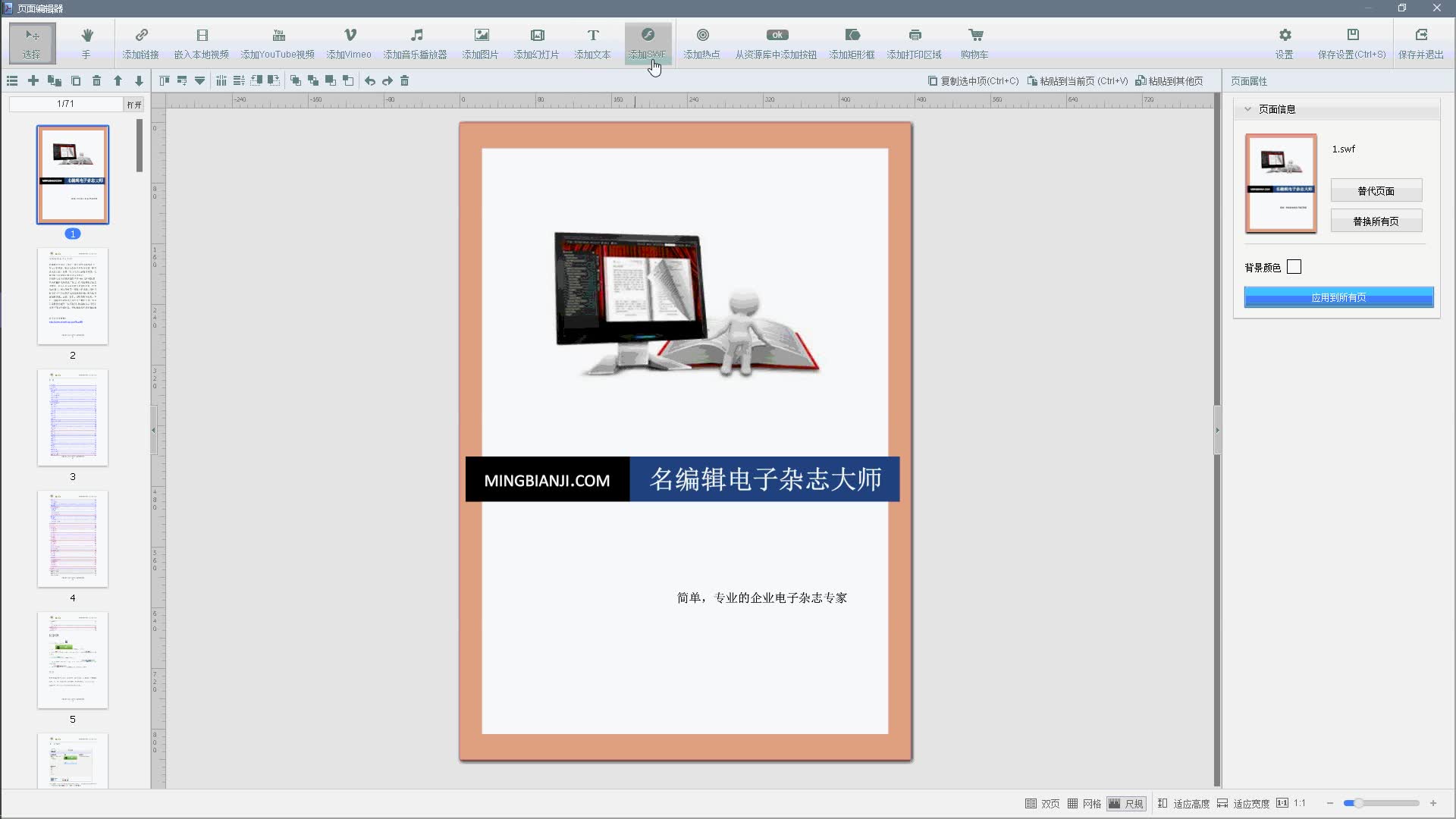This screenshot has width=1456, height=819.
Task: Click 添加SWF tool
Action: point(648,43)
